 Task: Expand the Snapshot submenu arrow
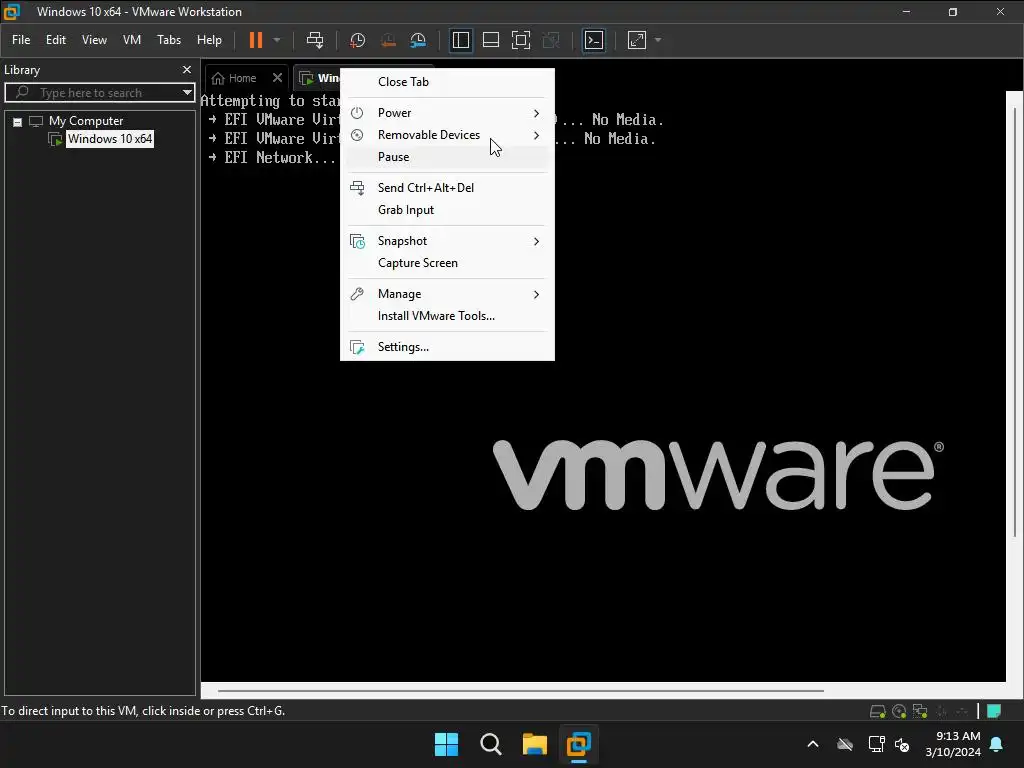point(536,241)
